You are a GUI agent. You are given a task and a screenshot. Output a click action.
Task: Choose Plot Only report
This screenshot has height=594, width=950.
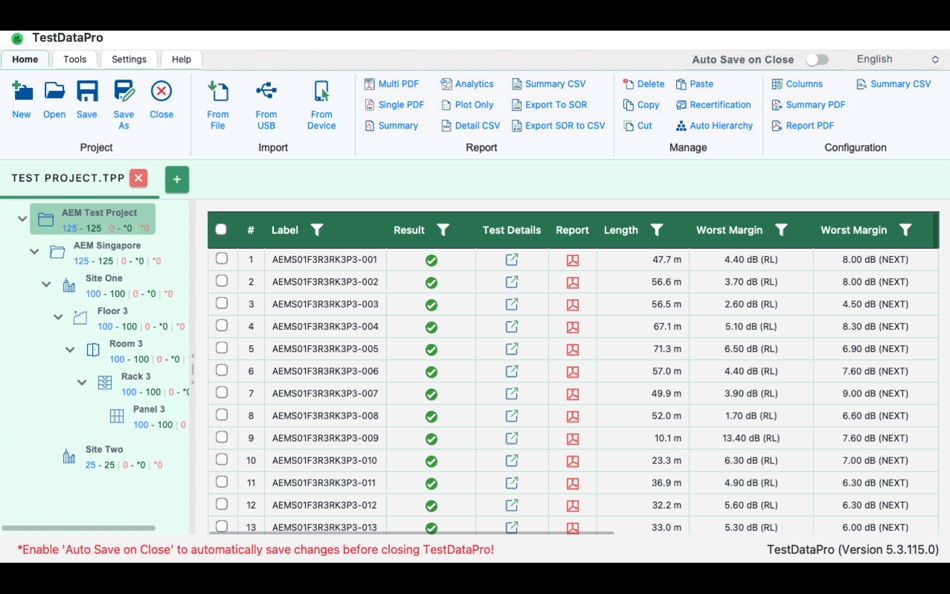point(467,105)
